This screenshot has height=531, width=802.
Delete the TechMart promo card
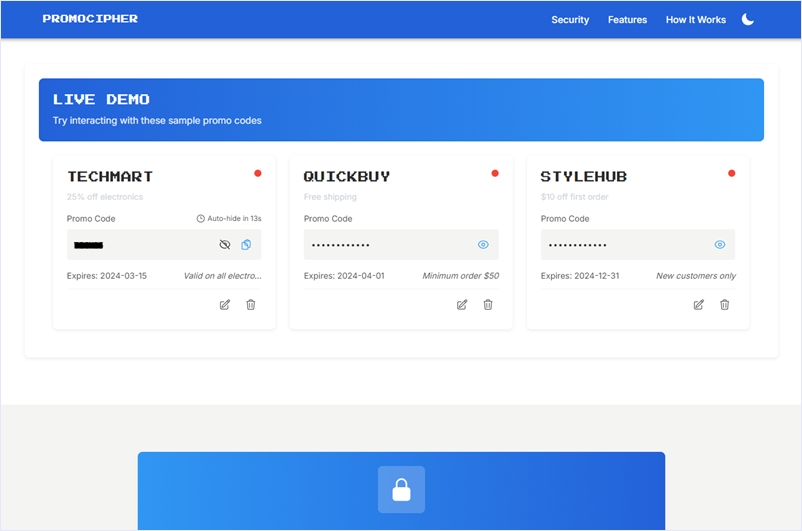click(251, 305)
